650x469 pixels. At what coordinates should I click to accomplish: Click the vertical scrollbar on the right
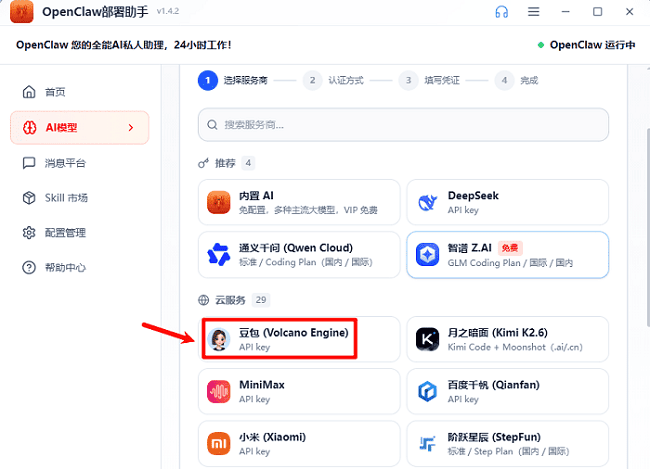tap(648, 227)
